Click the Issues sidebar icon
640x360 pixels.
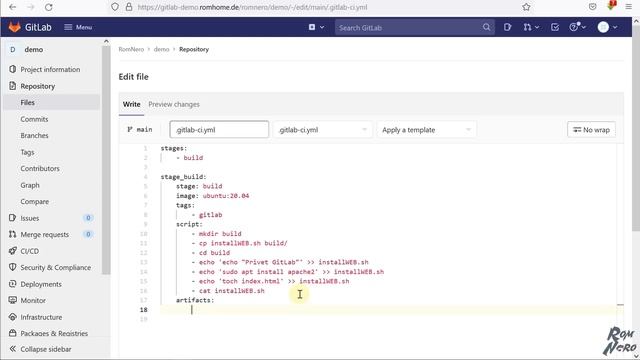tap(13, 218)
